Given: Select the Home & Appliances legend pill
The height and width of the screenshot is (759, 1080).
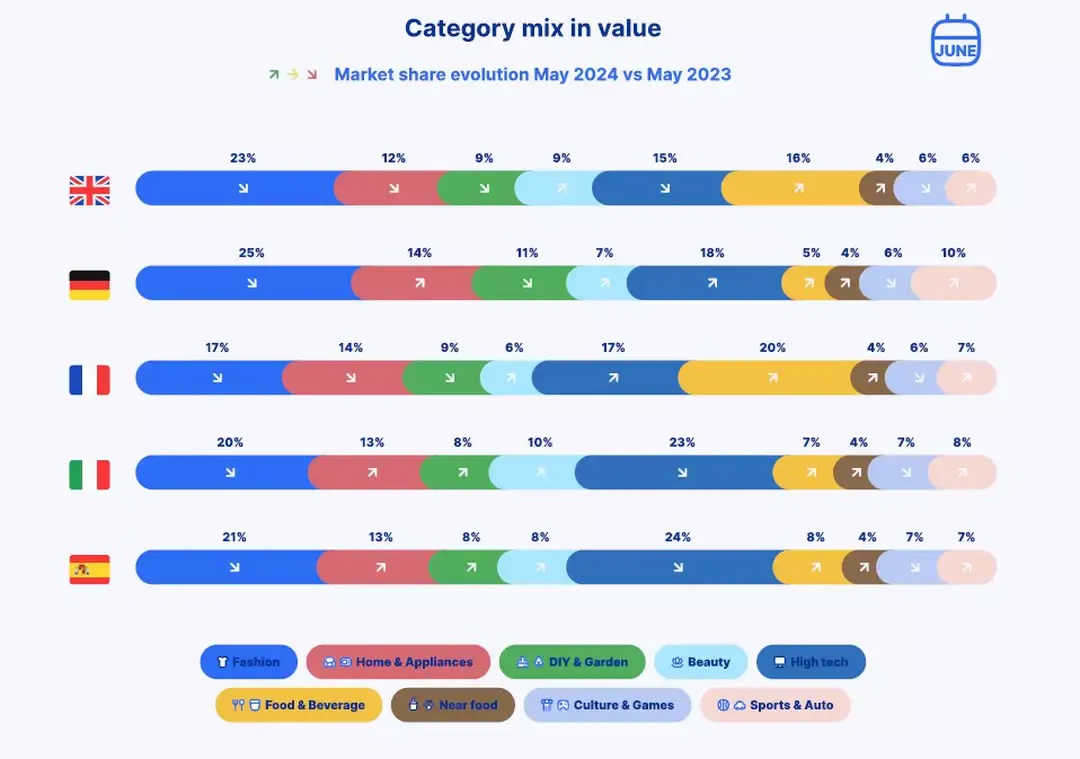Looking at the screenshot, I should pos(398,662).
